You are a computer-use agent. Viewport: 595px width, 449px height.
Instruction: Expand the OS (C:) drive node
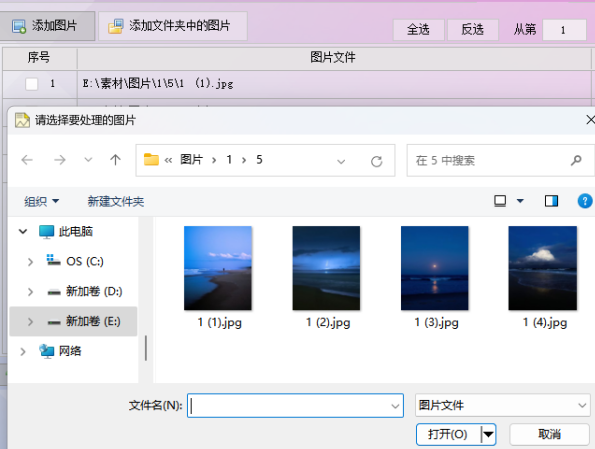tap(30, 262)
